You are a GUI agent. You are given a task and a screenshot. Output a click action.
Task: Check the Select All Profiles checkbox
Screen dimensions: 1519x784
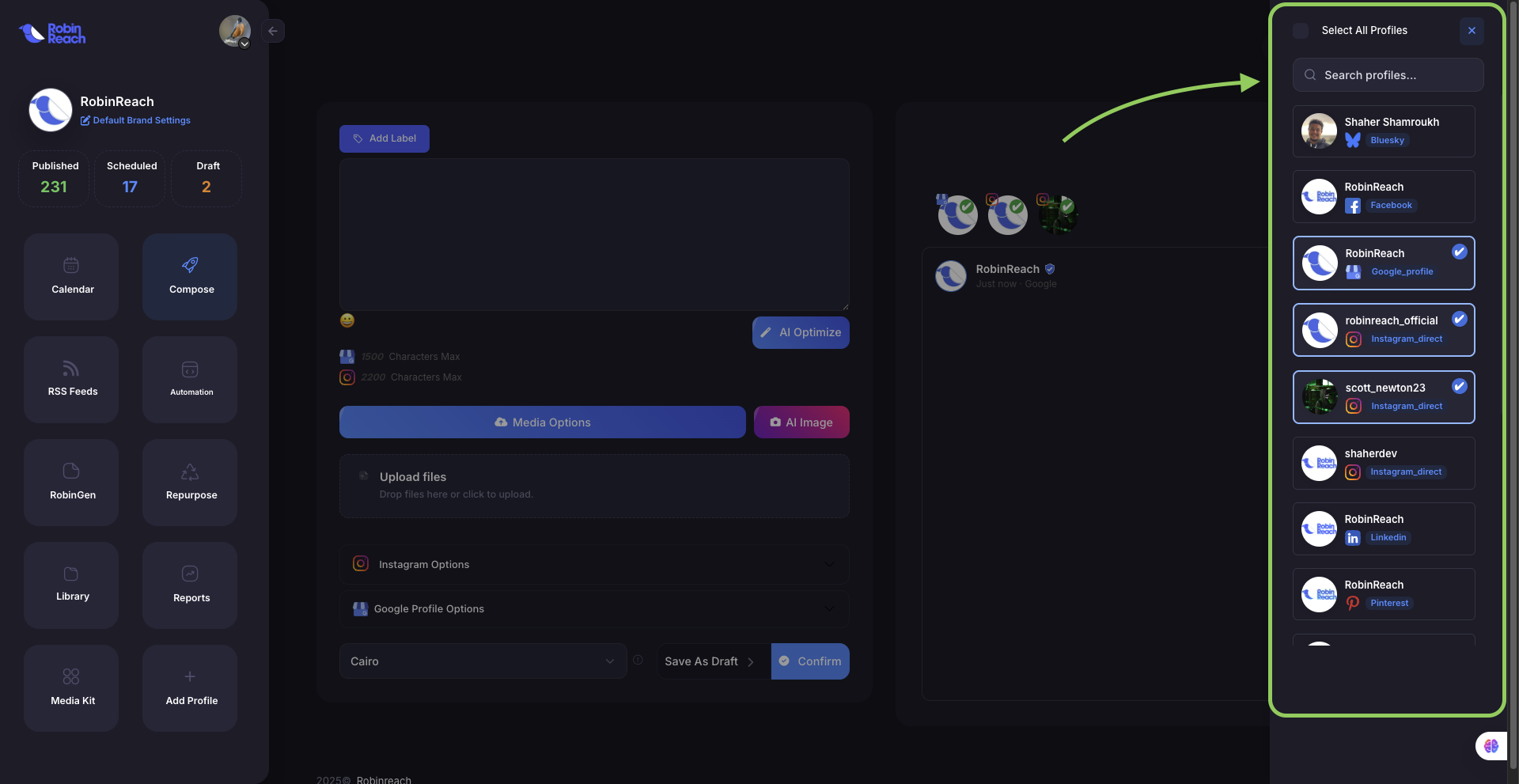point(1301,31)
